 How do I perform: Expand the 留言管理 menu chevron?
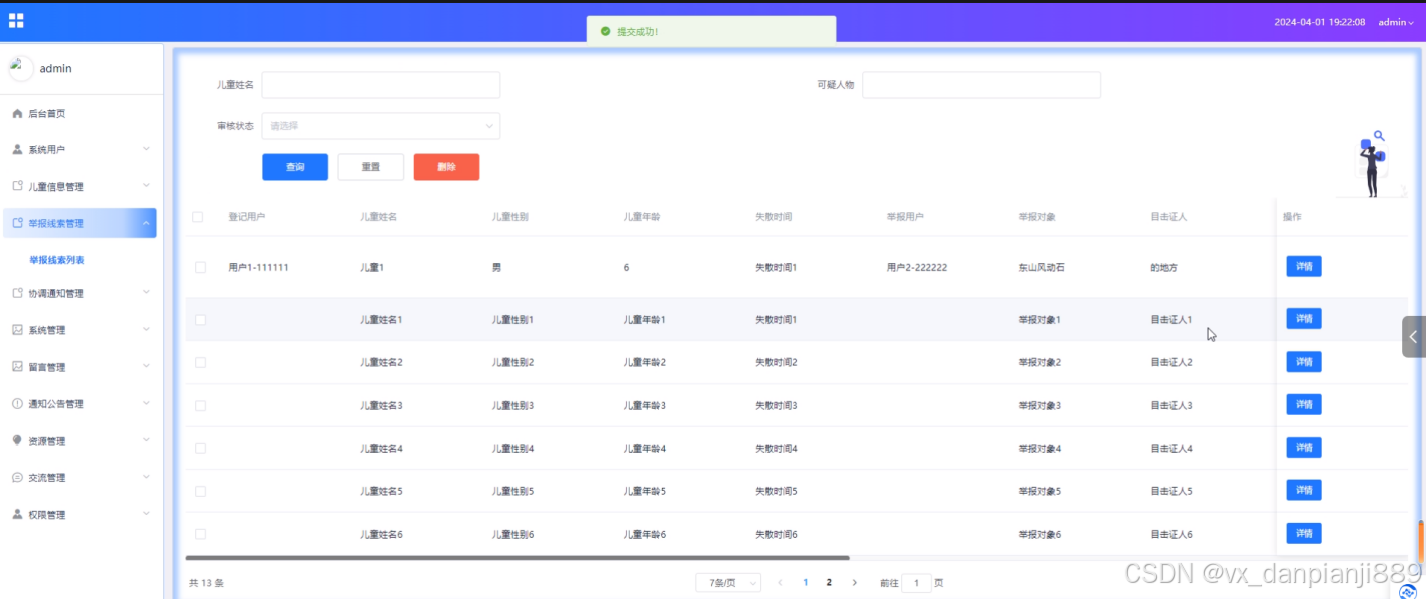click(146, 367)
